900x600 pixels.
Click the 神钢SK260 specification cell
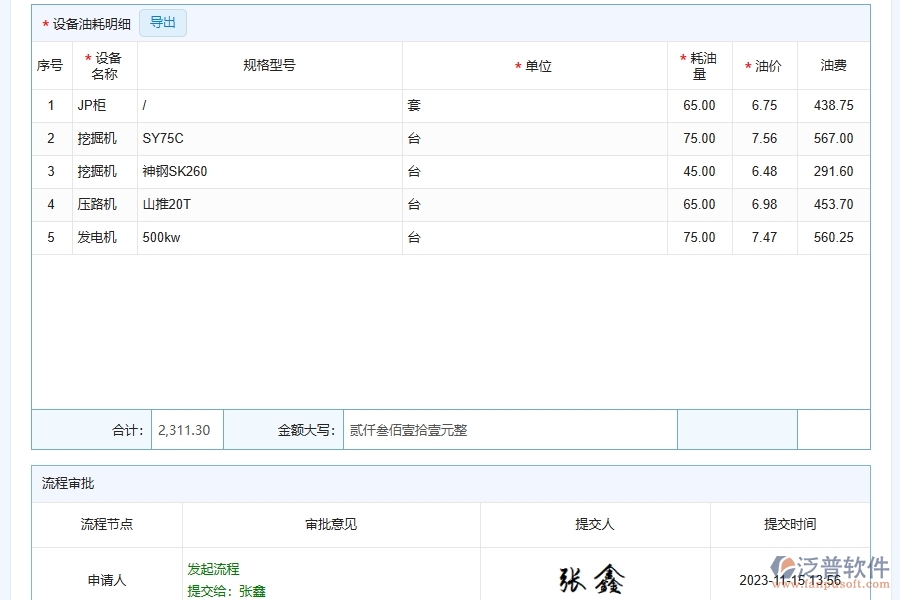(174, 171)
